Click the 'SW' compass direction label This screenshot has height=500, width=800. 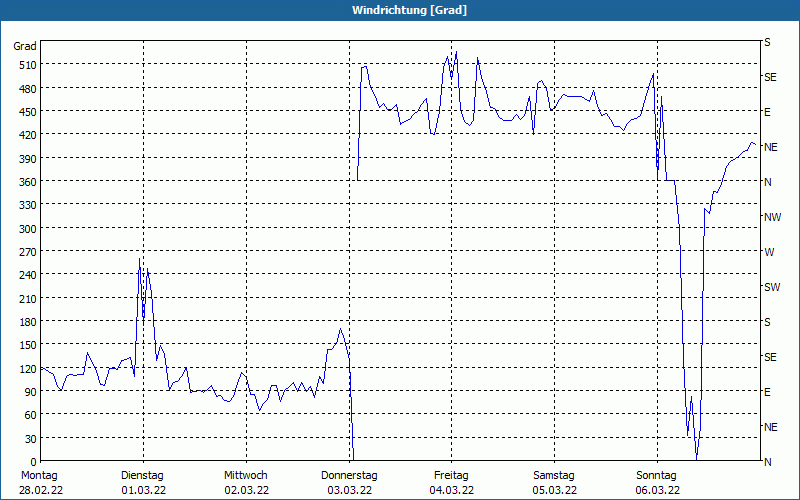point(772,287)
